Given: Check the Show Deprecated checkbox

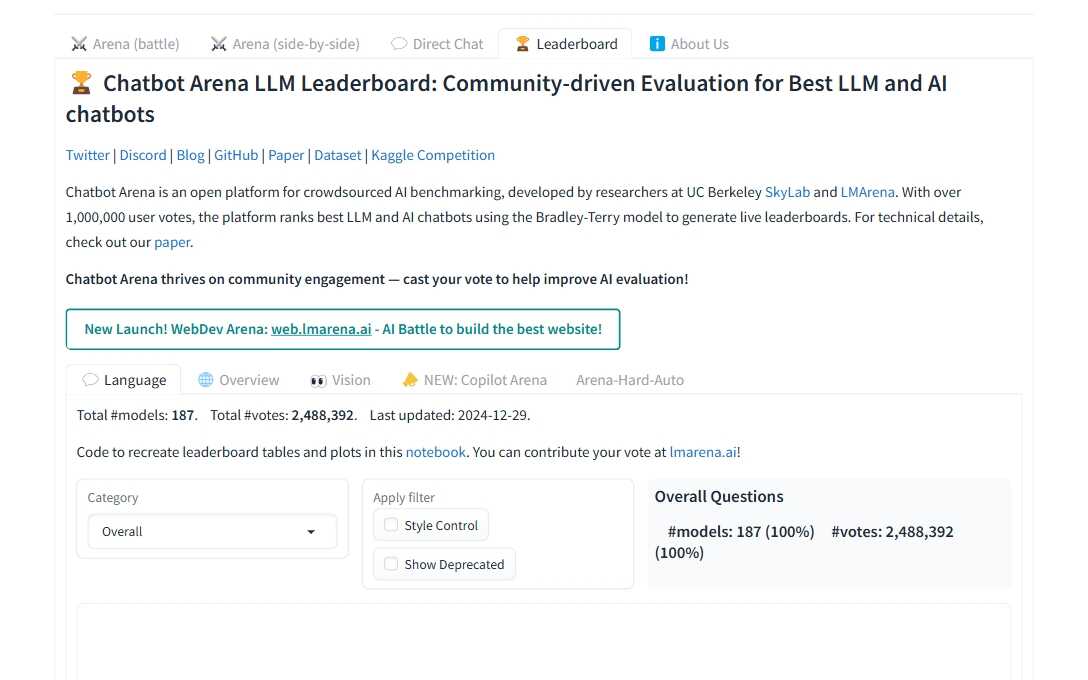Looking at the screenshot, I should coord(391,563).
